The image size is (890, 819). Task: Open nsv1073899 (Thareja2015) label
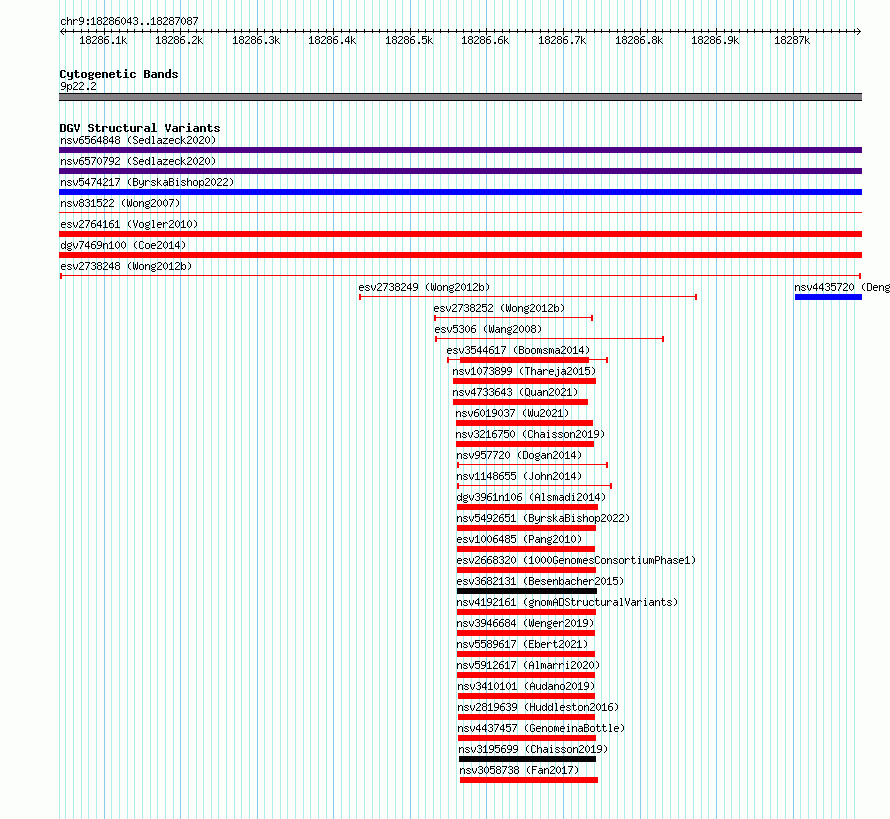[x=524, y=371]
